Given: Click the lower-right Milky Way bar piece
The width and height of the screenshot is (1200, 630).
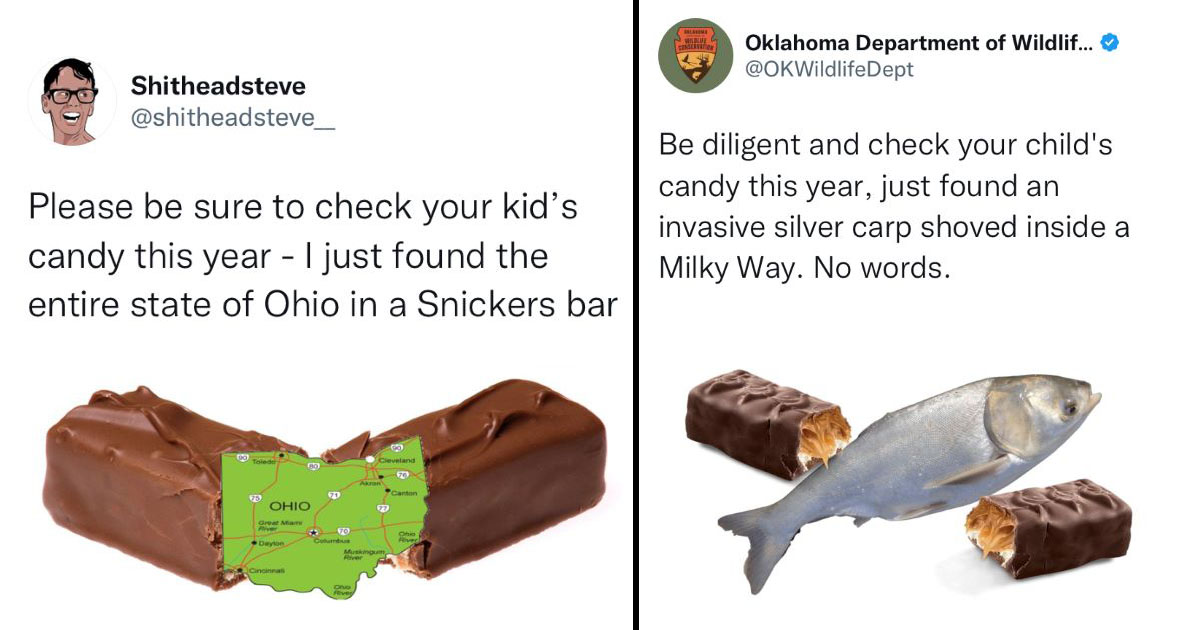Looking at the screenshot, I should tap(1048, 525).
